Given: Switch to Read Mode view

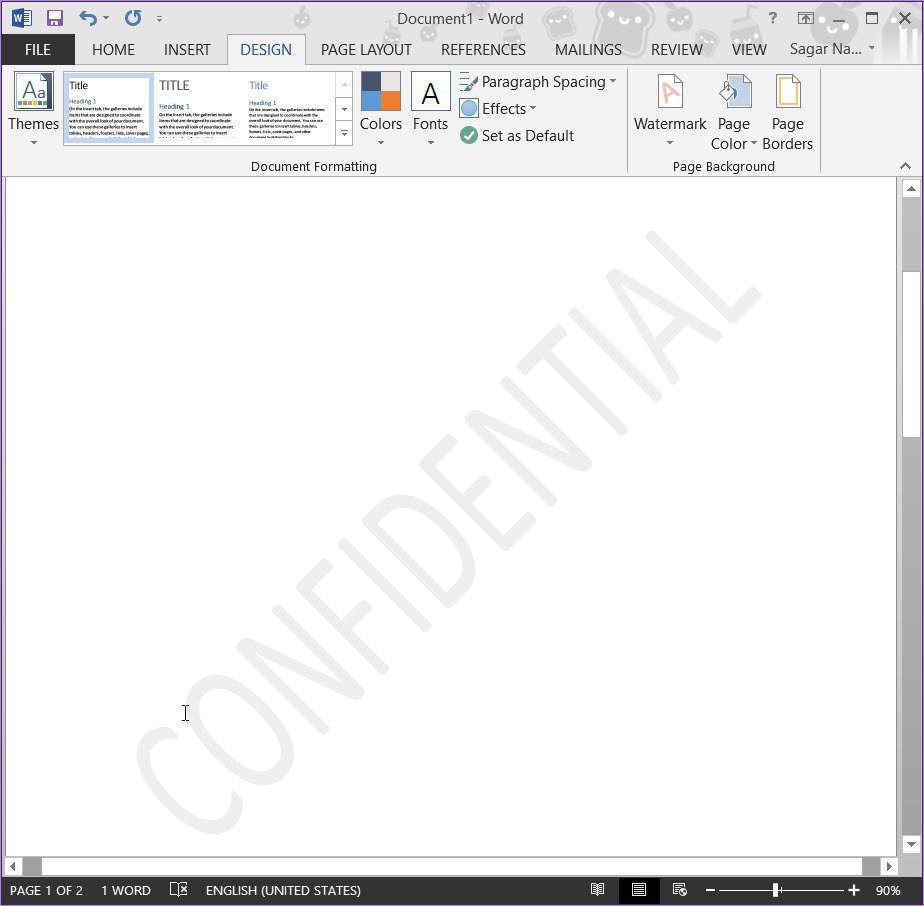Looking at the screenshot, I should pos(598,889).
